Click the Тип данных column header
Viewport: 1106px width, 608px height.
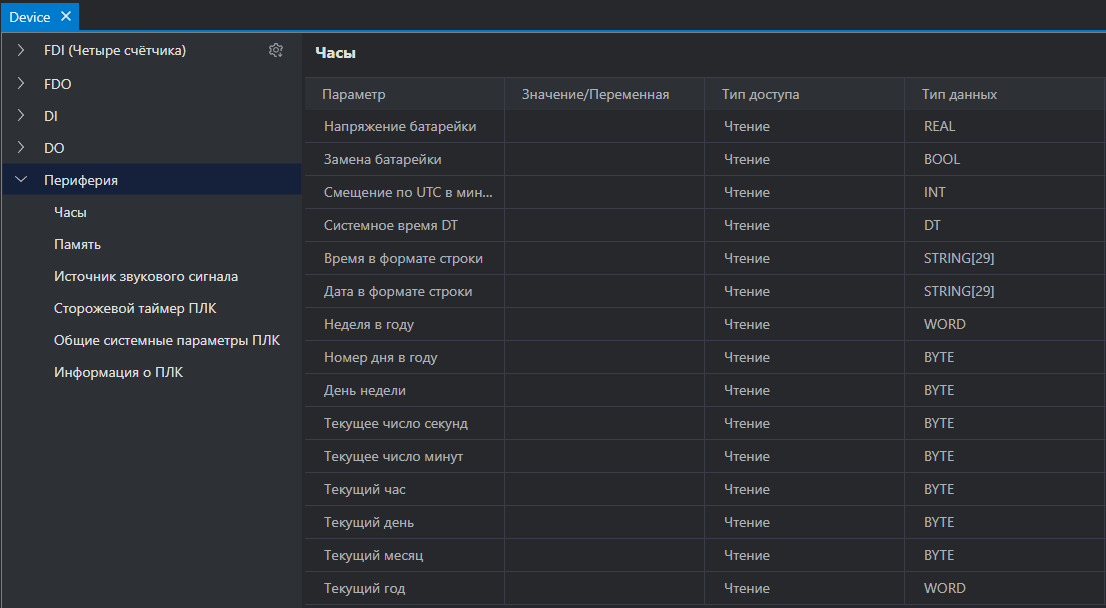tap(1005, 94)
